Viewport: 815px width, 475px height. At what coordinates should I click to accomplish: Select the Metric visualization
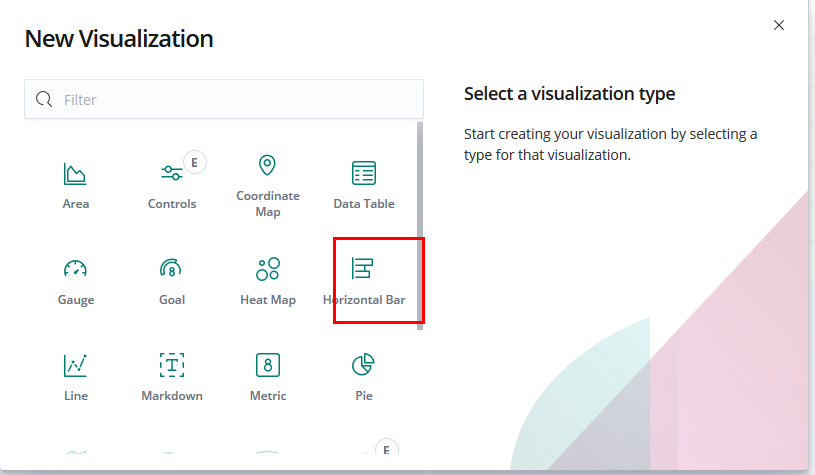(x=268, y=377)
